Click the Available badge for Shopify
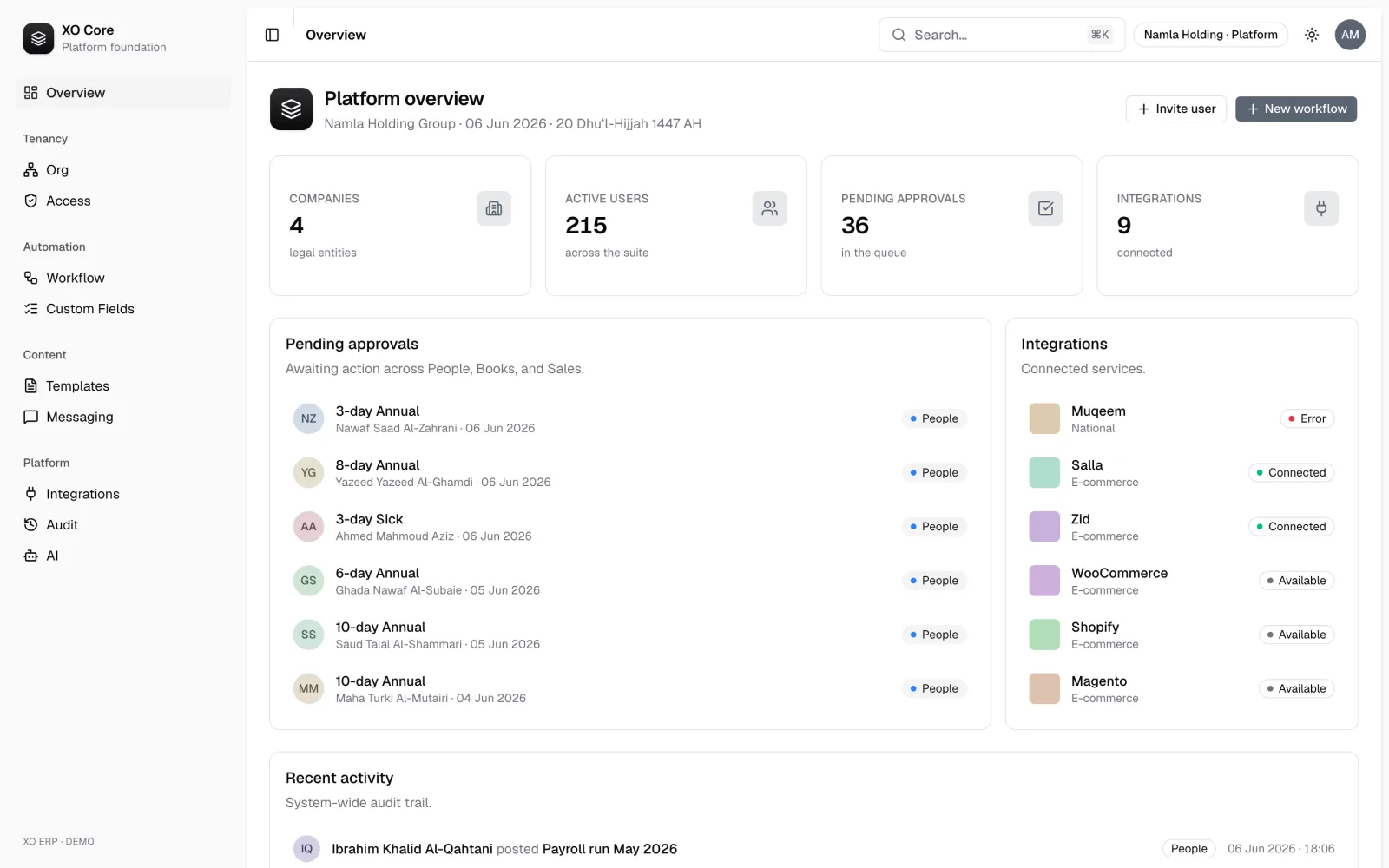The width and height of the screenshot is (1389, 868). (1296, 635)
